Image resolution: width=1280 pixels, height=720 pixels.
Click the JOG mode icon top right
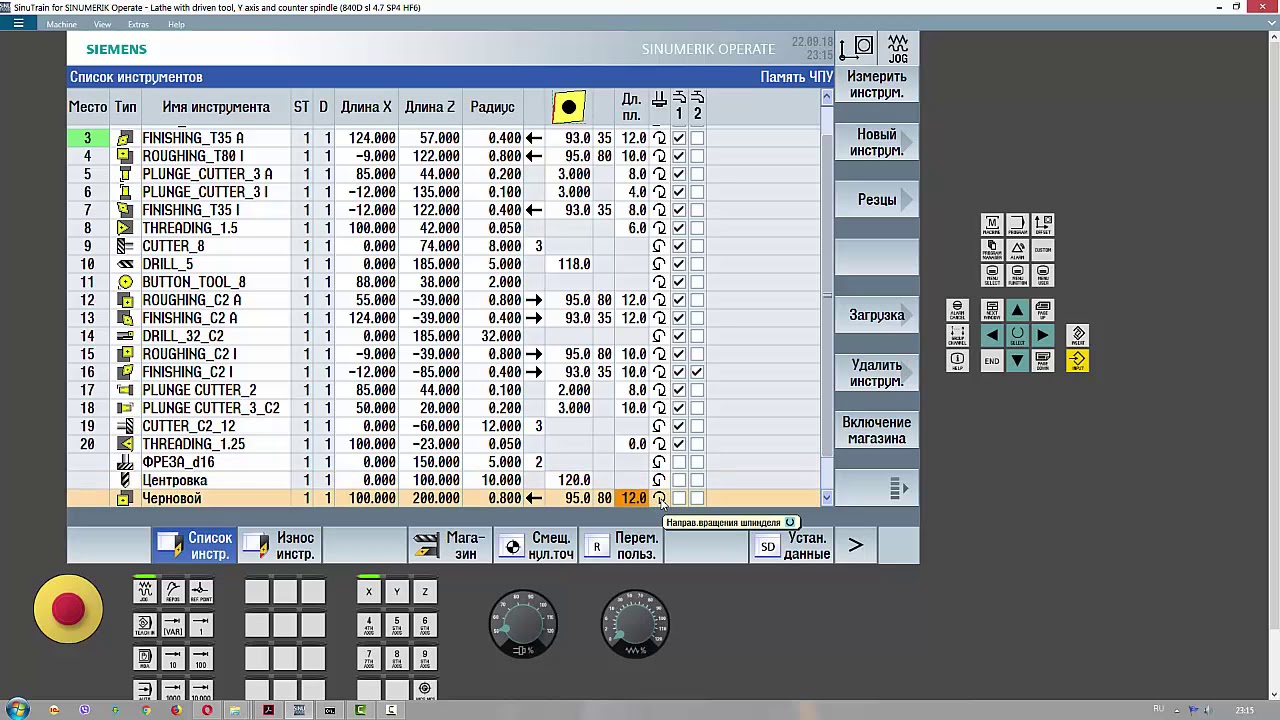[x=897, y=49]
